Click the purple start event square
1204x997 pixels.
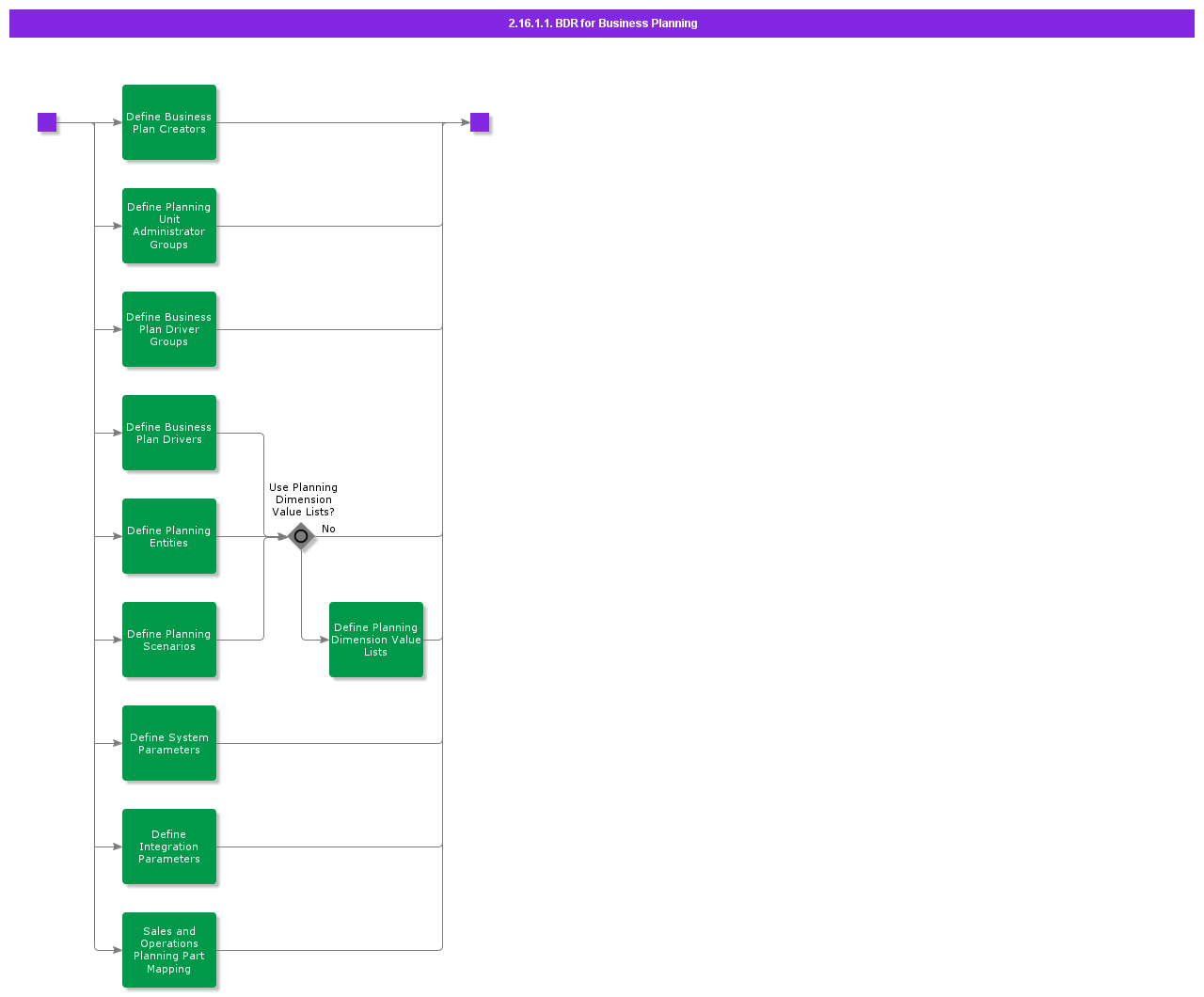pos(47,122)
